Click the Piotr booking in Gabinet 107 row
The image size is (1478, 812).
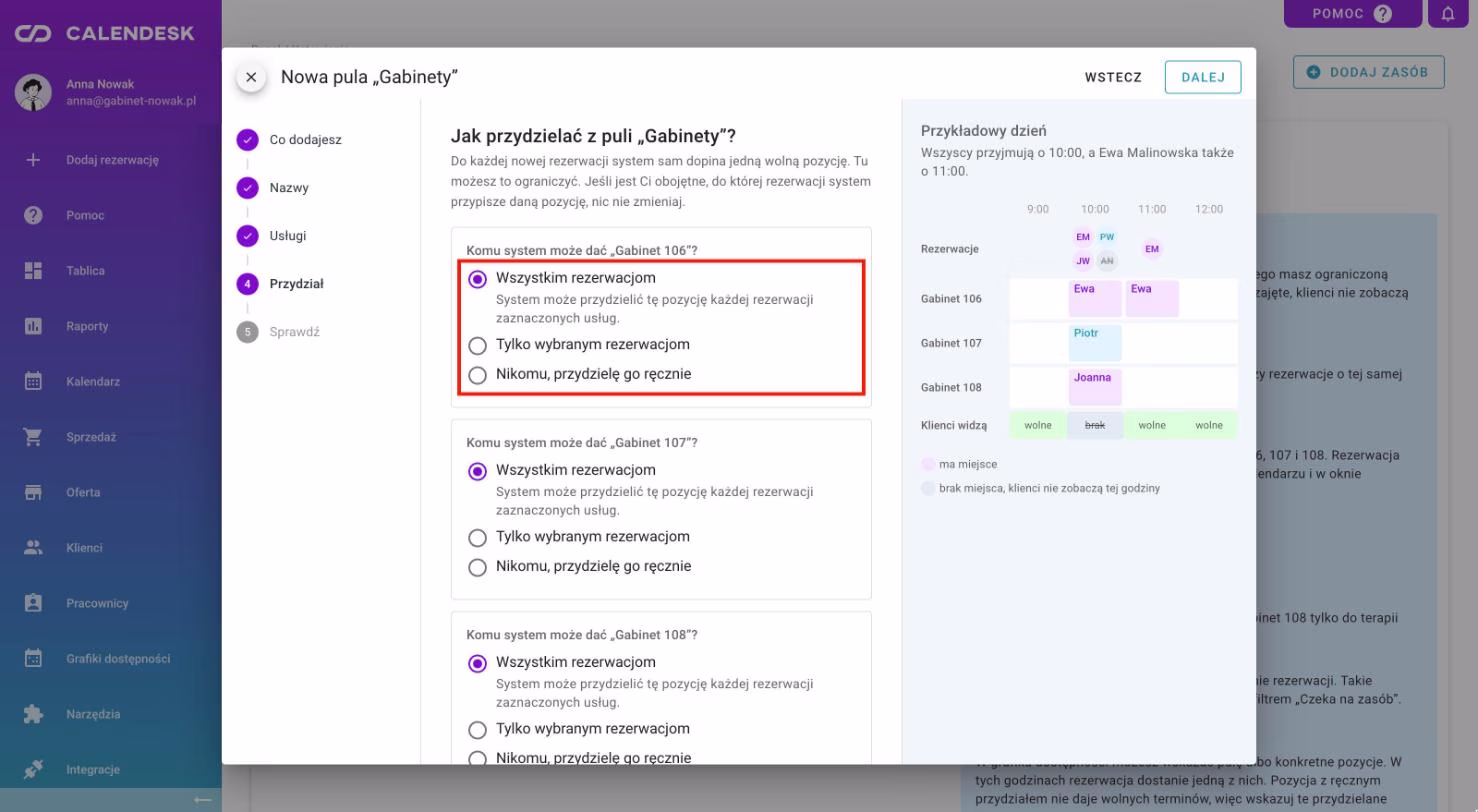pyautogui.click(x=1095, y=343)
